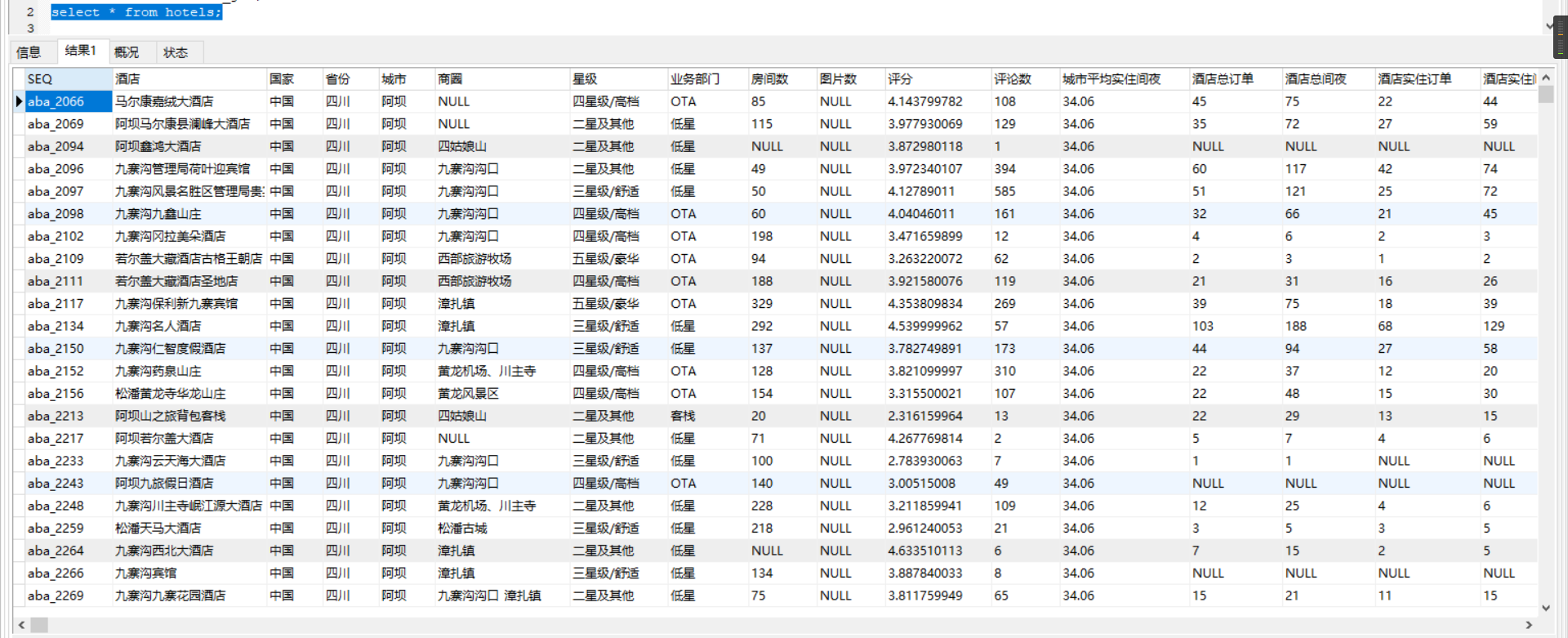Click hotel name 松潘天马大酒店
1568x638 pixels.
coord(158,529)
